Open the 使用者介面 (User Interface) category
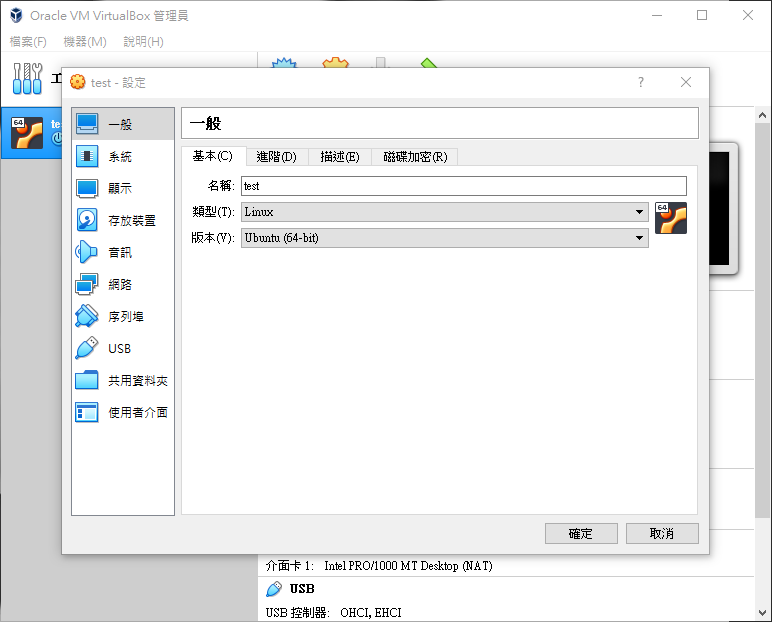This screenshot has height=622, width=772. [123, 412]
